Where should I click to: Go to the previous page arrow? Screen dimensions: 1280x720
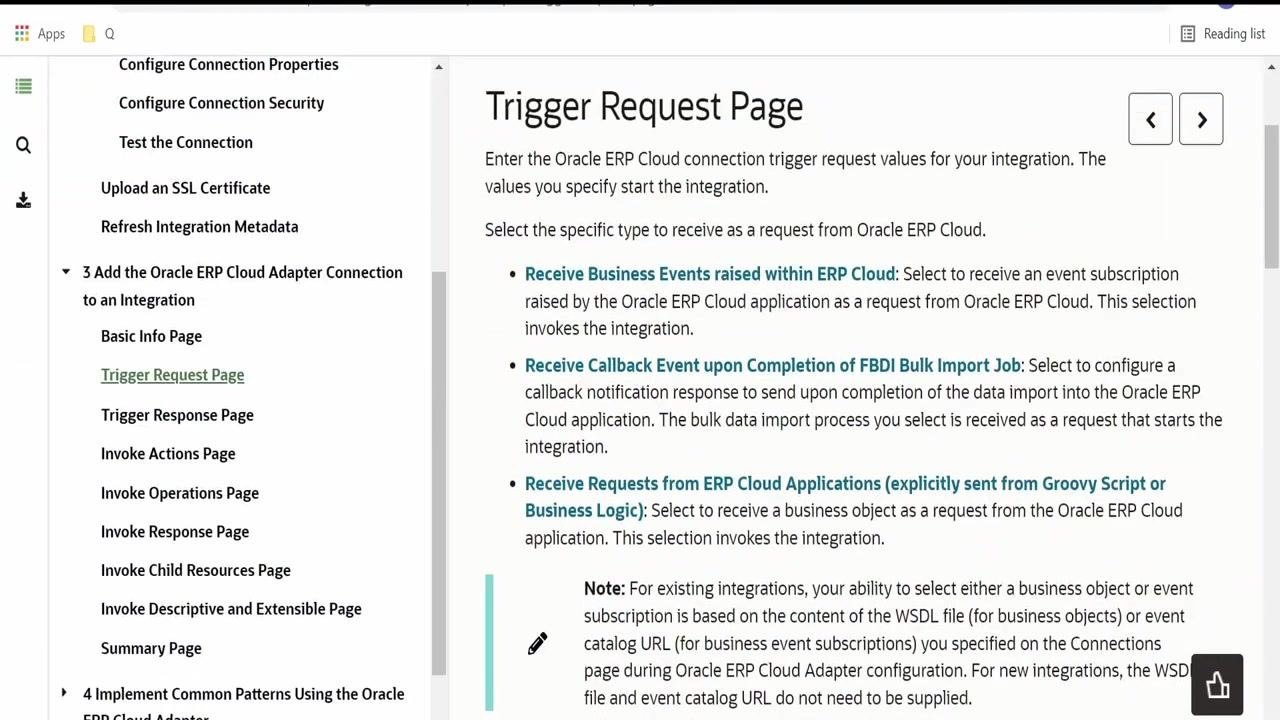coord(1150,120)
